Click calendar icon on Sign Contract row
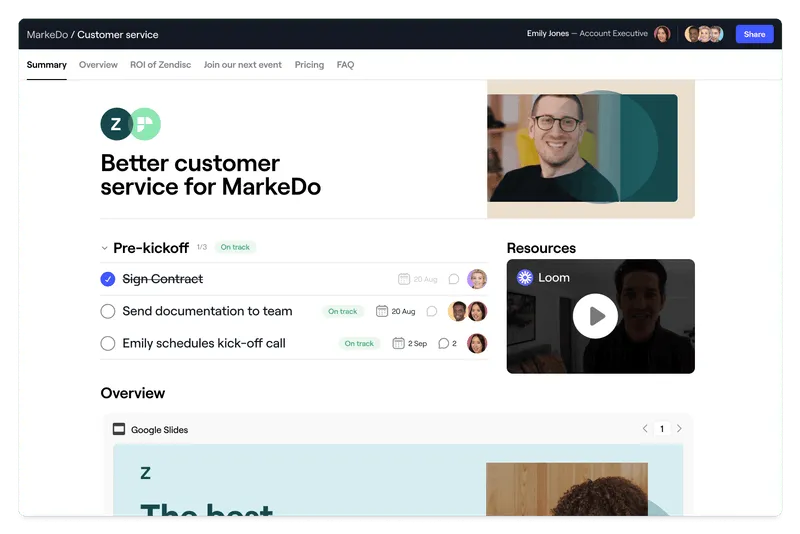 tap(404, 279)
